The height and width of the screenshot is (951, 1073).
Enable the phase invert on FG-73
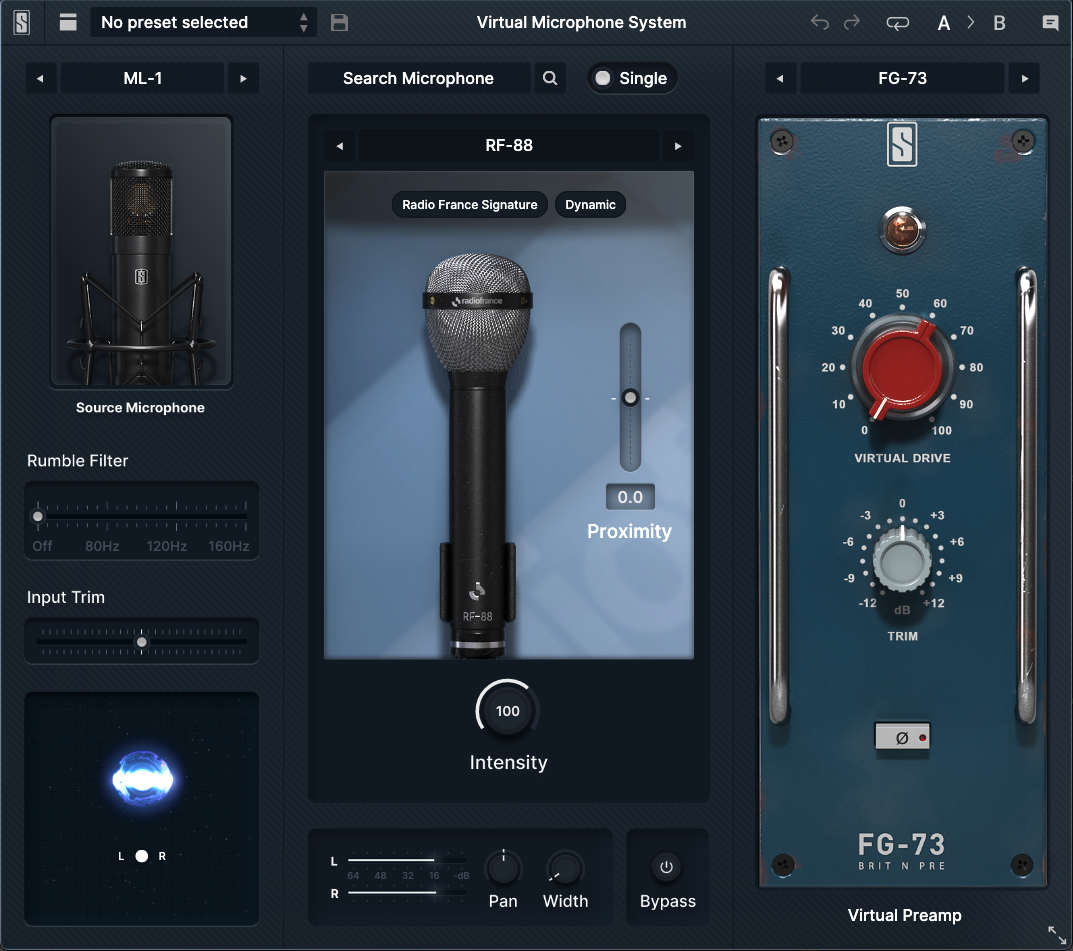[902, 737]
